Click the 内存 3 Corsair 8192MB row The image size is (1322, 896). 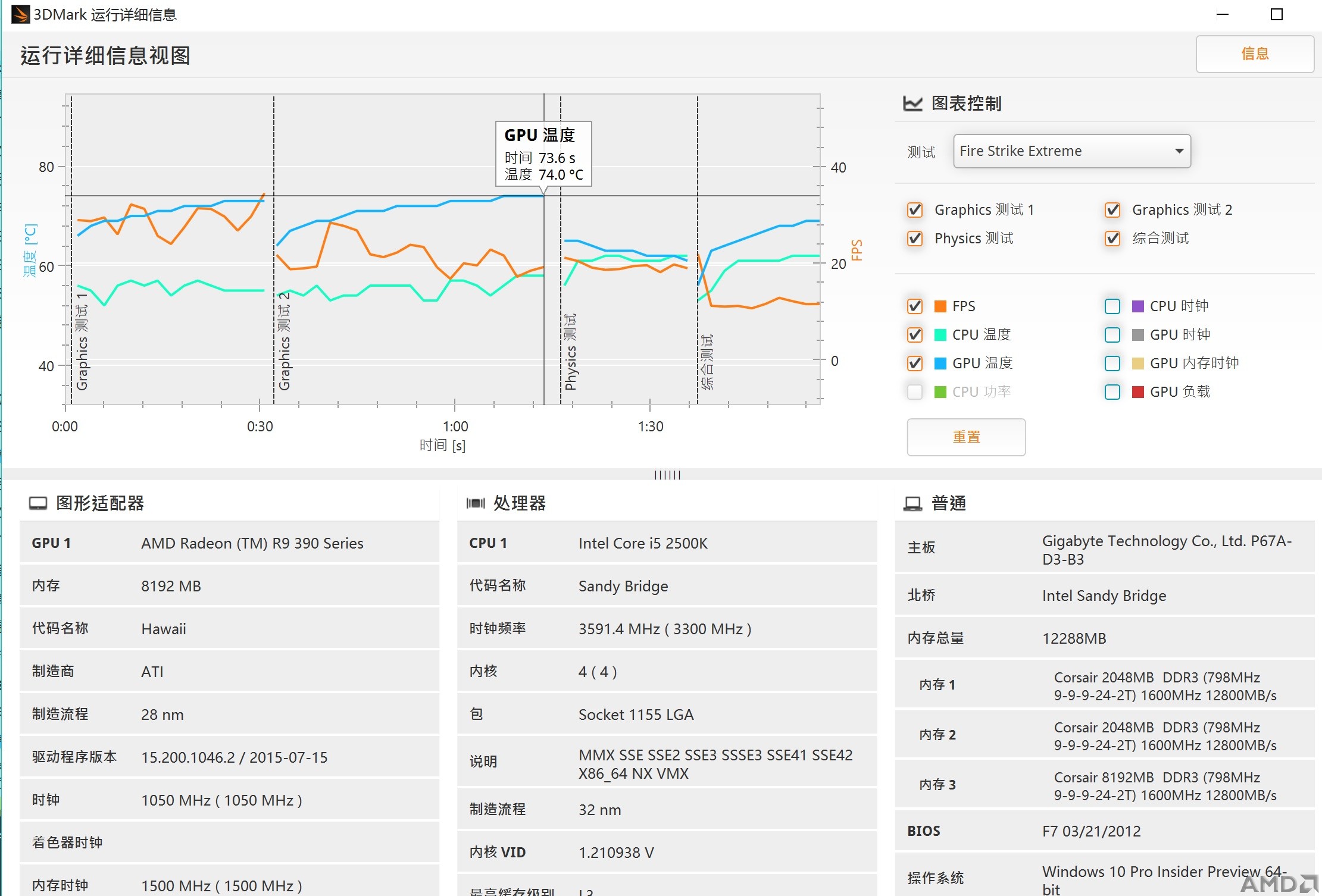point(1105,785)
